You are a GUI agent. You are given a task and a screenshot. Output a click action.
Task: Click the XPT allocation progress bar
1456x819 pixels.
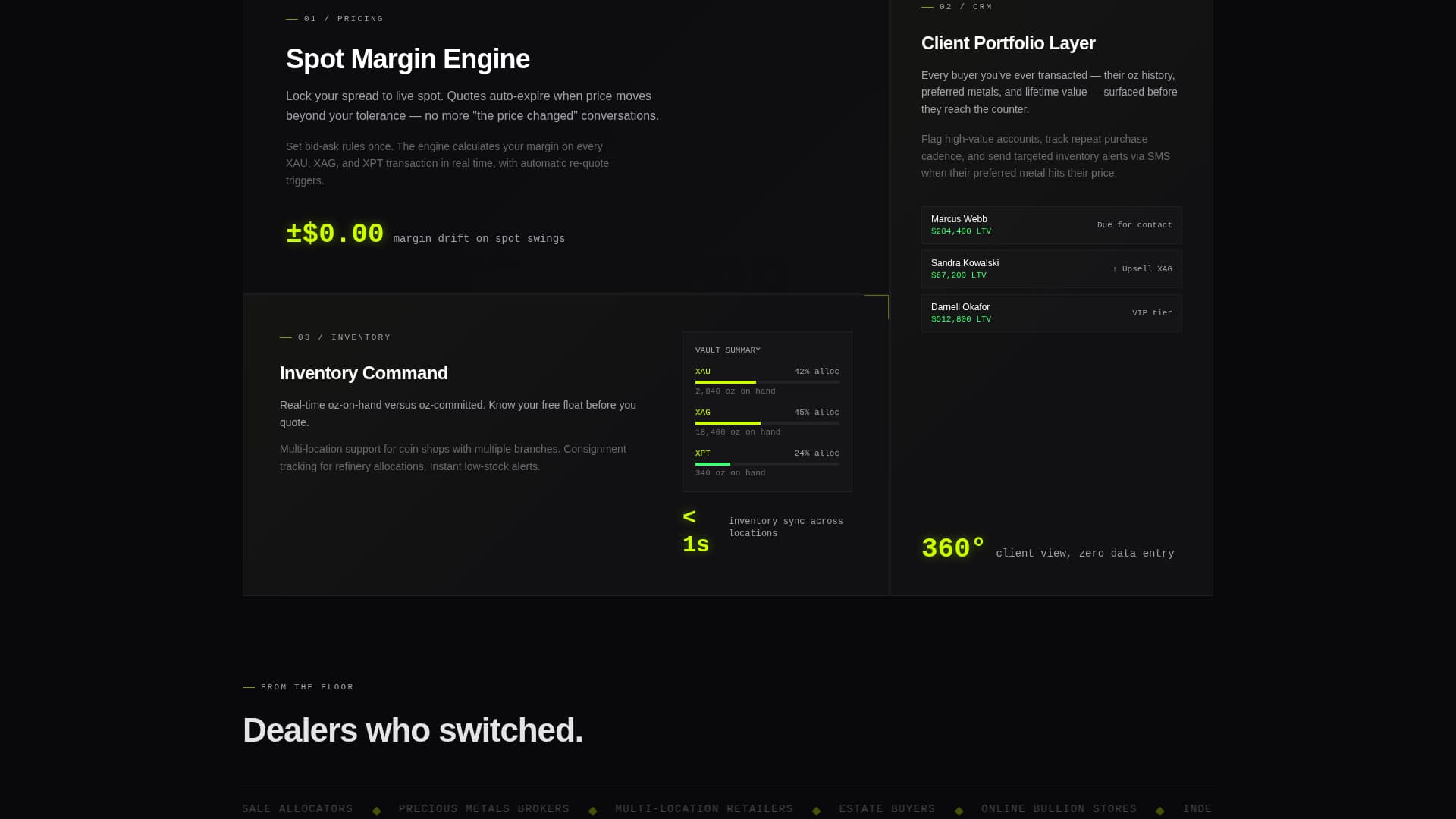pos(767,464)
